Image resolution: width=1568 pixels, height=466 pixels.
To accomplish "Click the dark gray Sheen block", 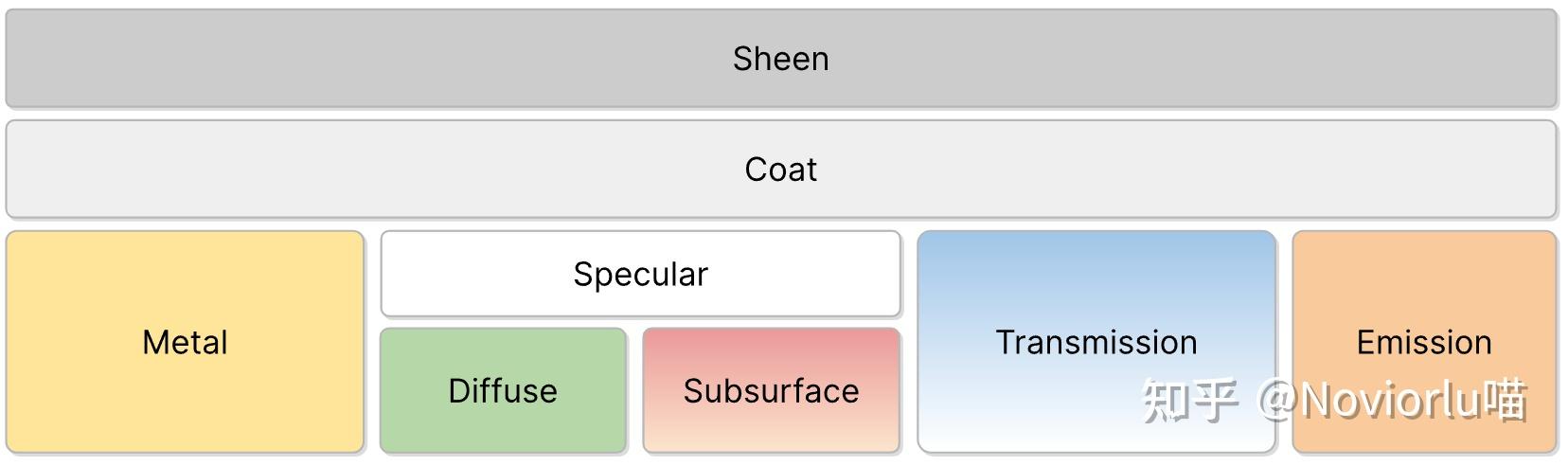I will [379, 59].
